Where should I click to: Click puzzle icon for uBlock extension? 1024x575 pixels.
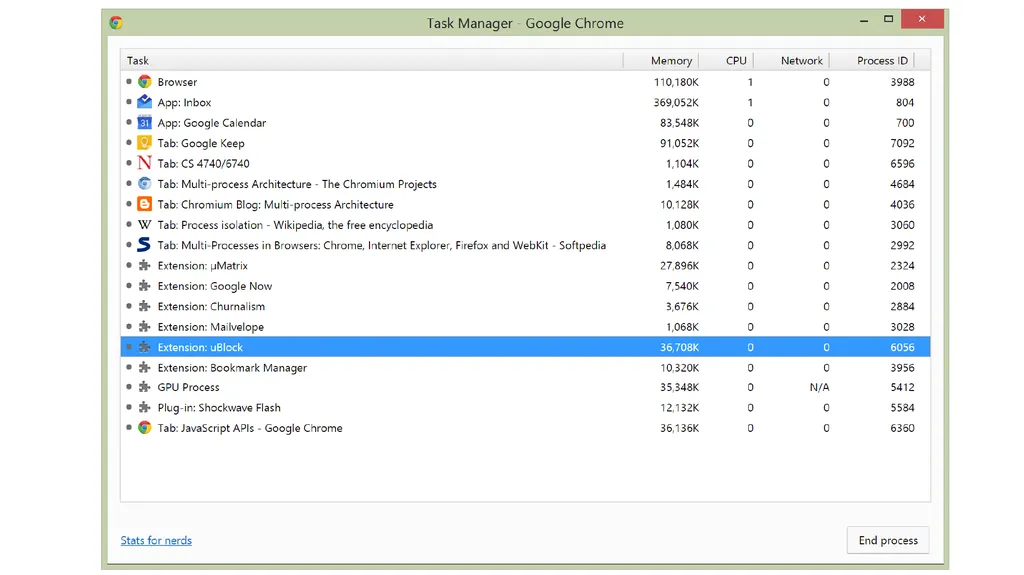coord(144,347)
